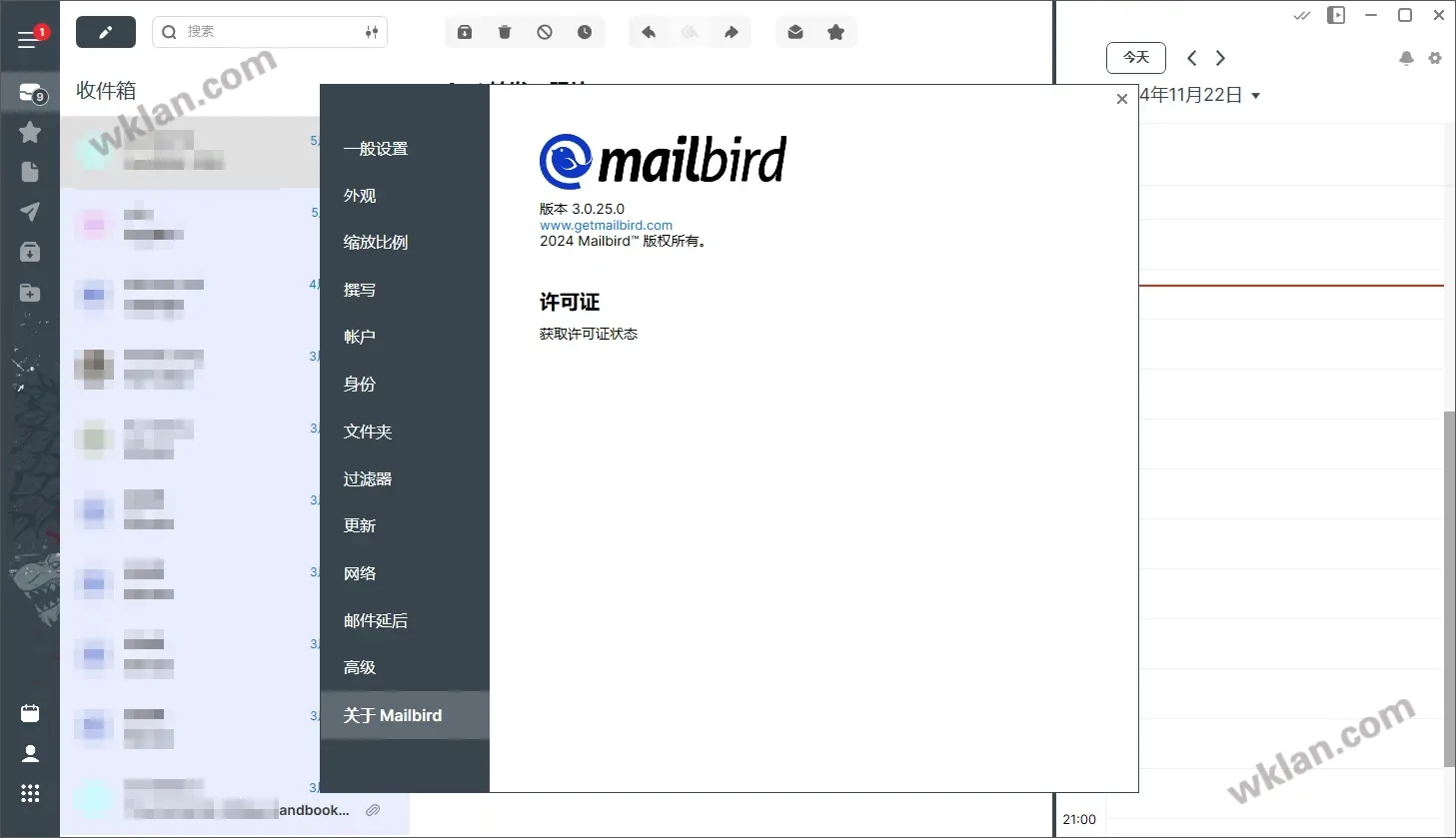1456x838 pixels.
Task: Open 文件夹 settings section
Action: (405, 431)
